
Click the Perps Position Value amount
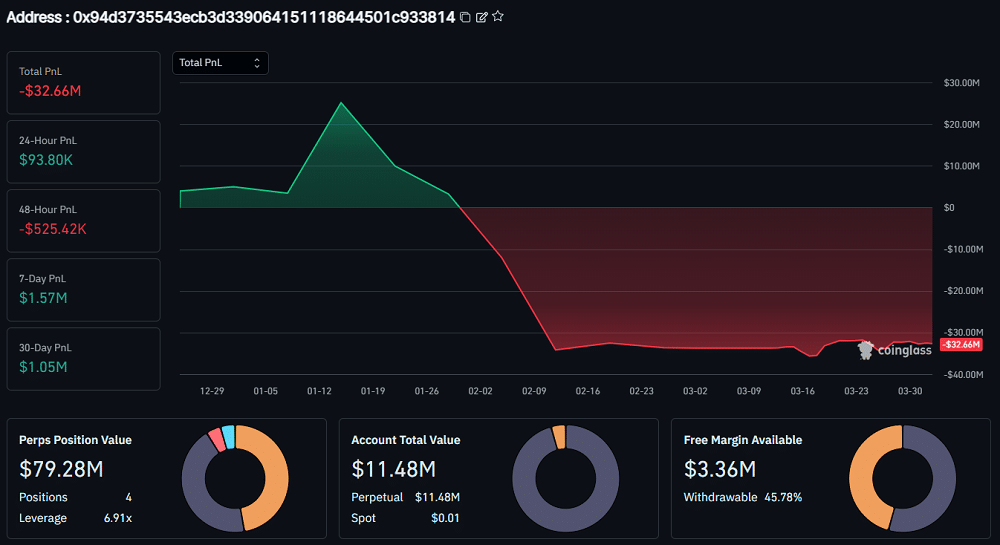click(x=61, y=468)
